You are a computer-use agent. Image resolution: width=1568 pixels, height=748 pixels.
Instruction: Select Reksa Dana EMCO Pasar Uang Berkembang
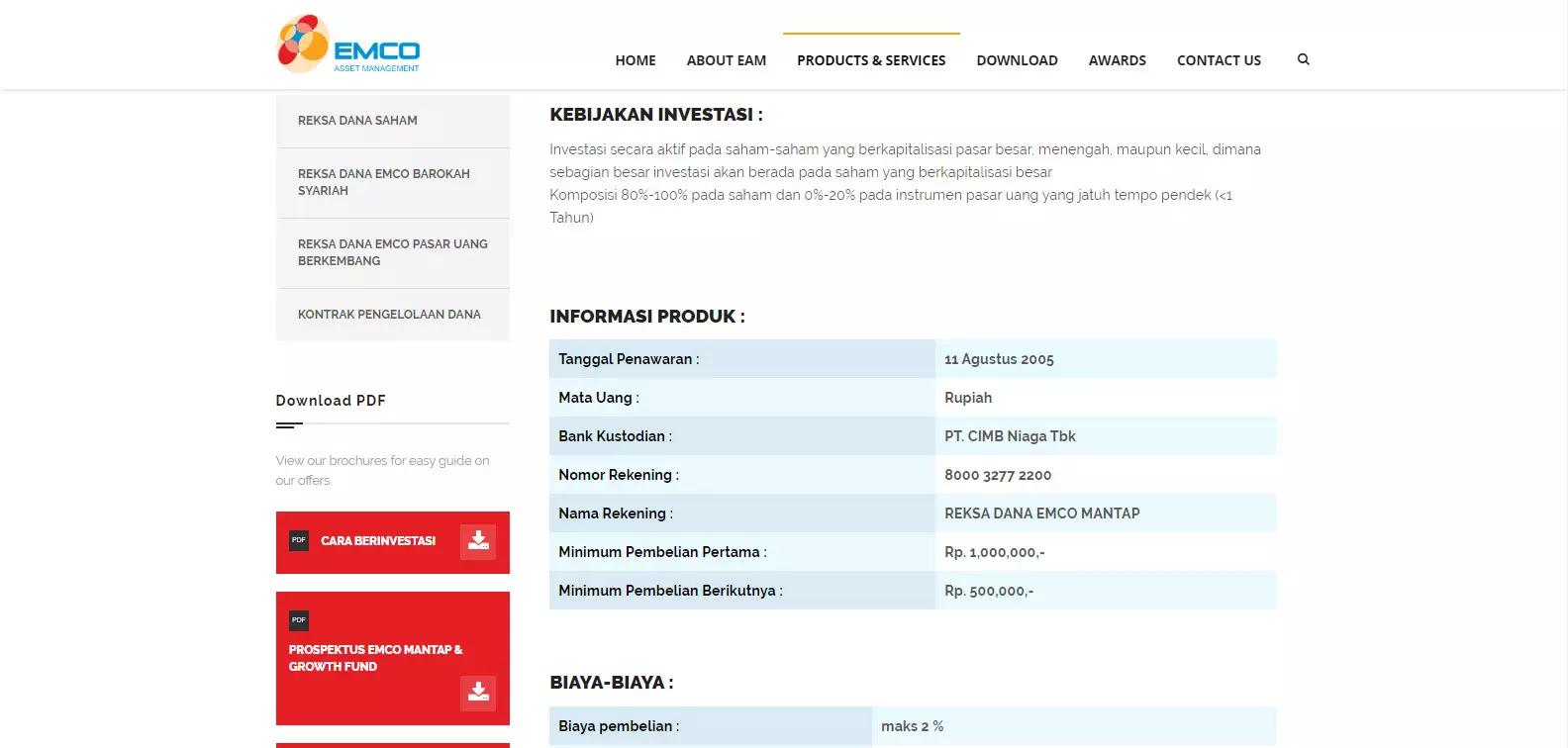[x=393, y=253]
